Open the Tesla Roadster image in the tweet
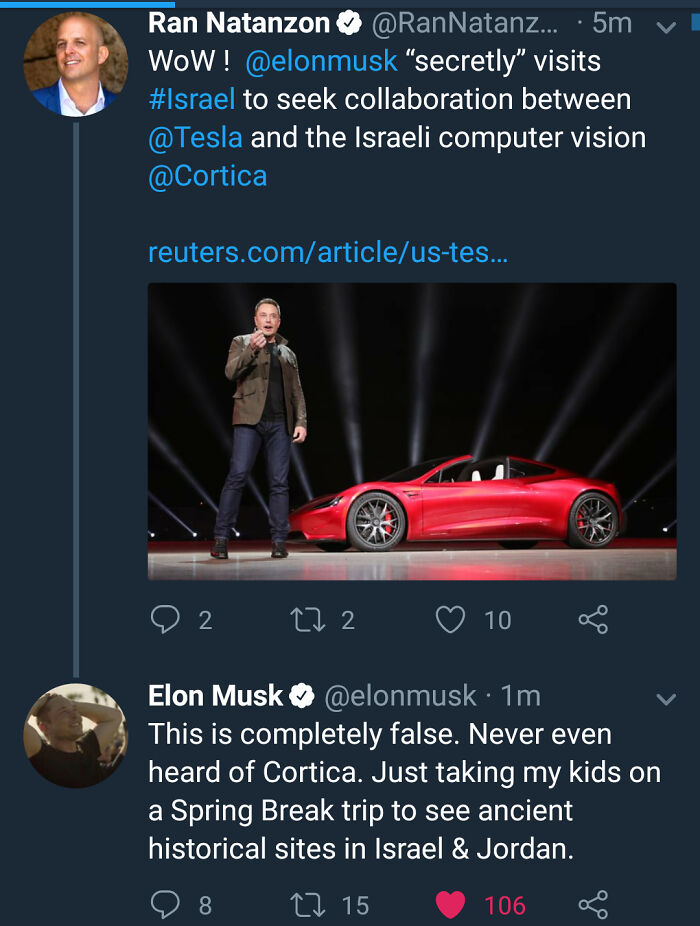700x926 pixels. point(413,432)
